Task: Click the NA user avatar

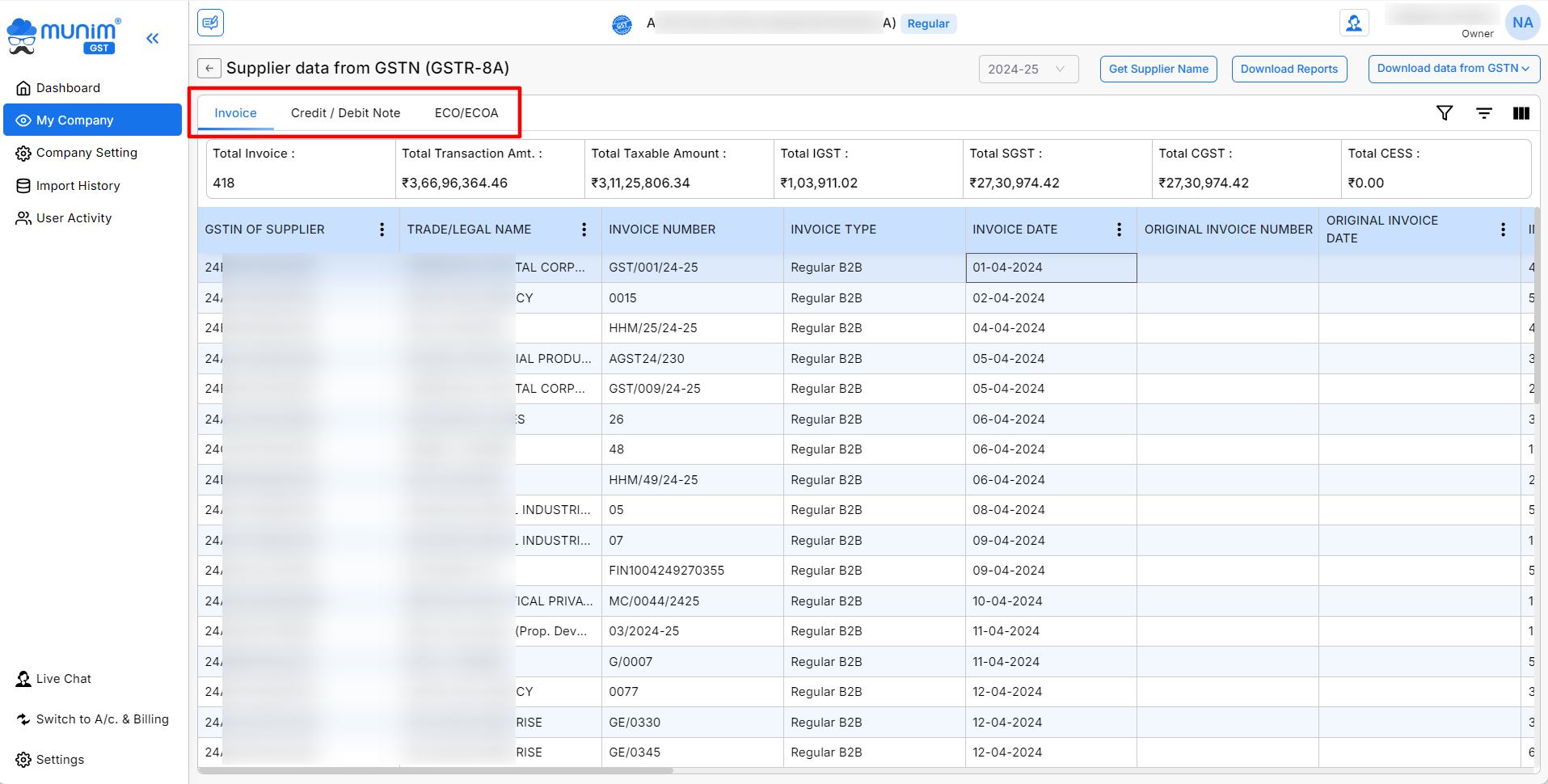Action: click(1522, 23)
